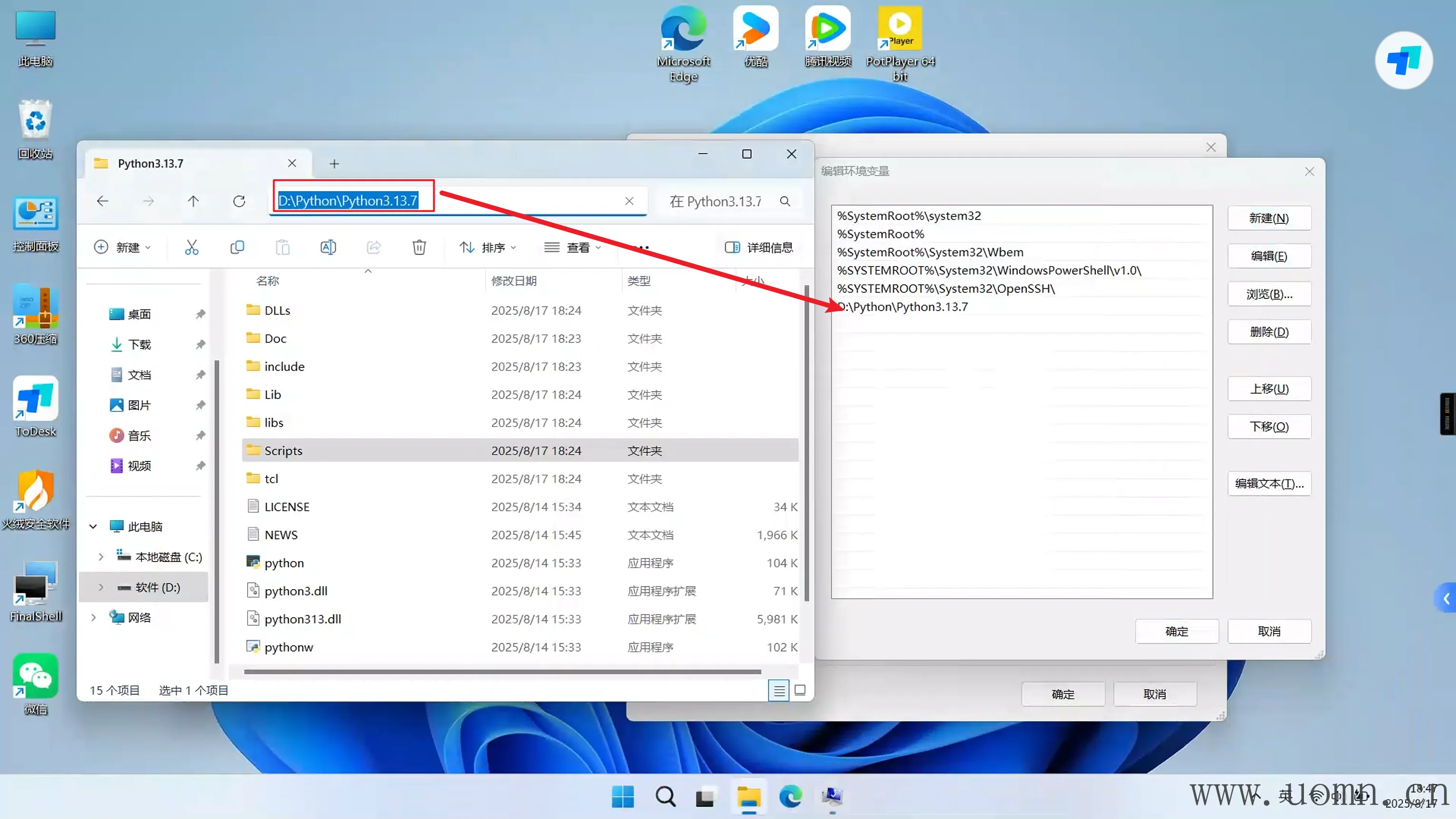The width and height of the screenshot is (1456, 819).
Task: Switch to details list view toggle
Action: pos(778,690)
